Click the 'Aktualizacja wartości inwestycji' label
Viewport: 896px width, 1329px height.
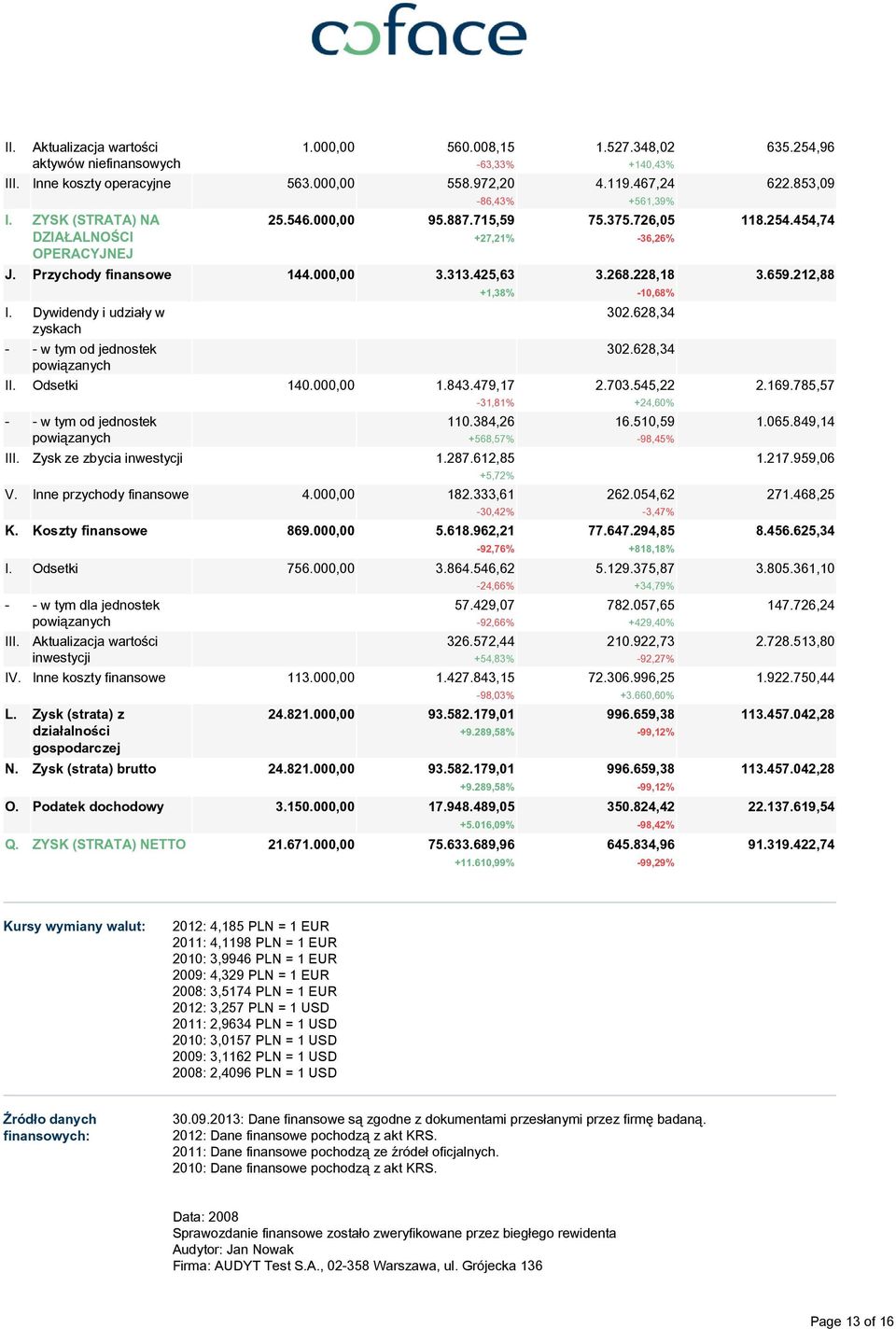95,650
